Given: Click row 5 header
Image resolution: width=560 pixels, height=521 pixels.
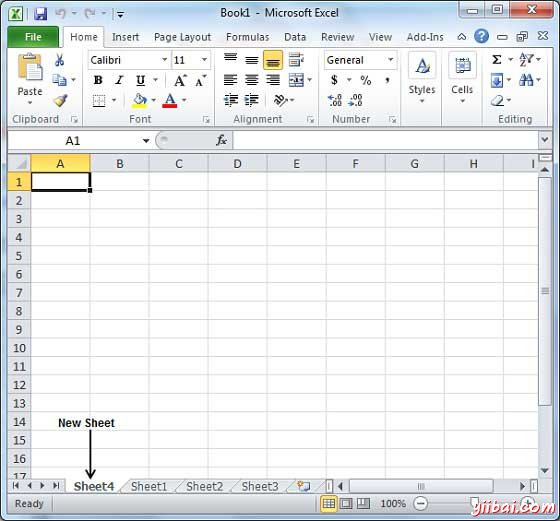Looking at the screenshot, I should click(19, 256).
